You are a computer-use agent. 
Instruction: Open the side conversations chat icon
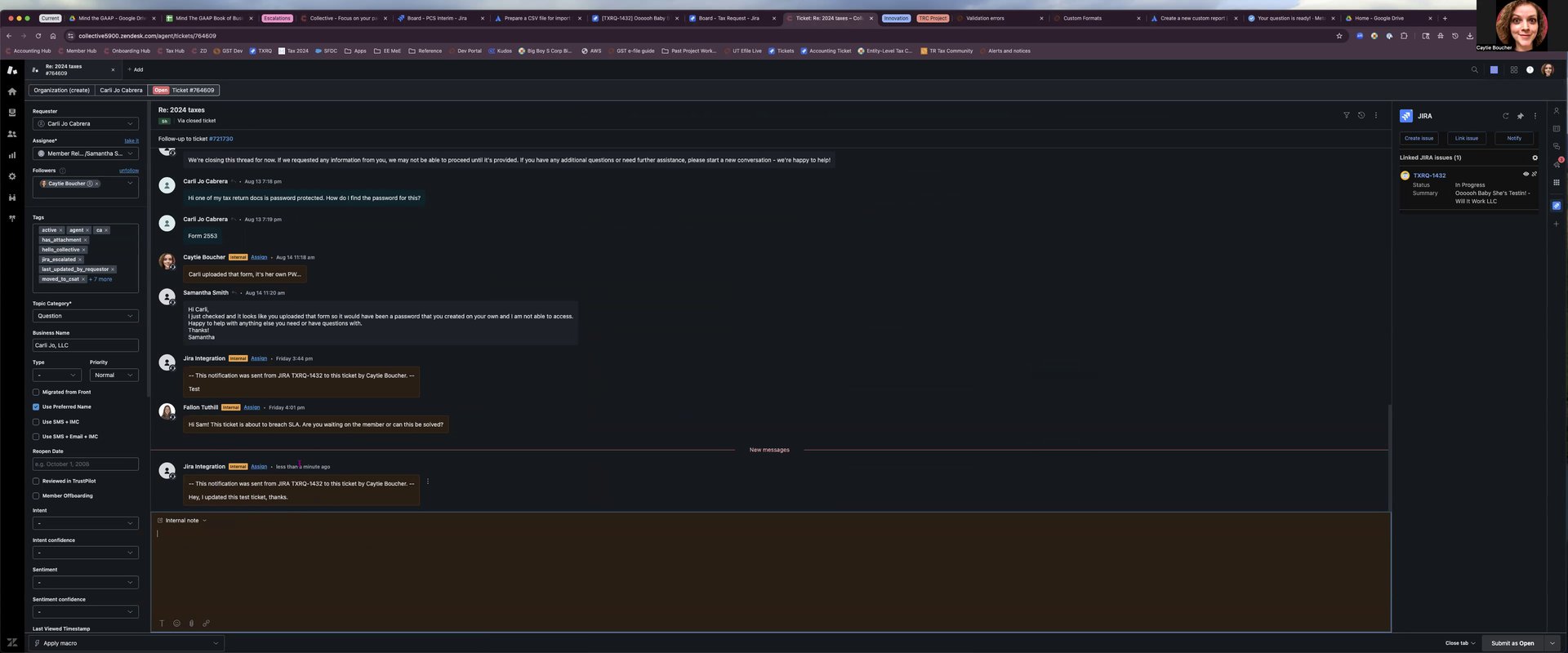pyautogui.click(x=1556, y=146)
